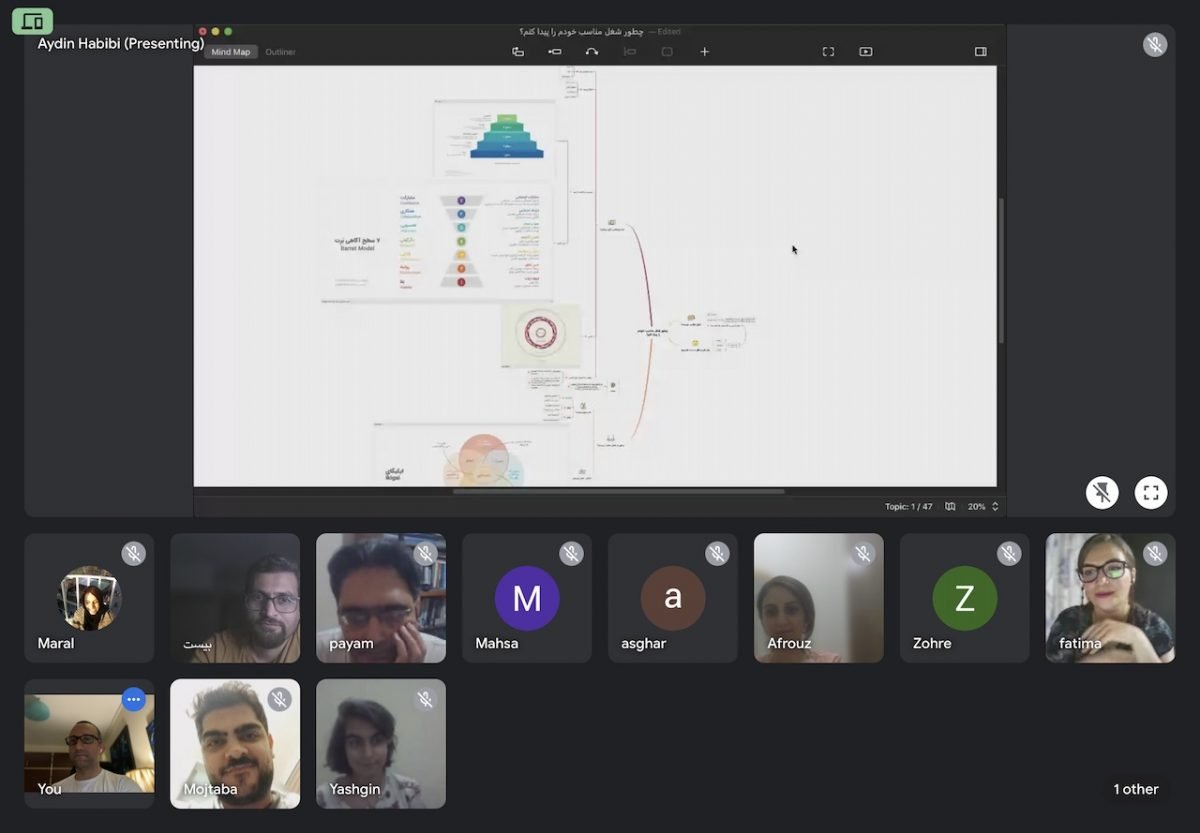Select Mojtaba's video tile
The width and height of the screenshot is (1200, 833).
(x=235, y=744)
